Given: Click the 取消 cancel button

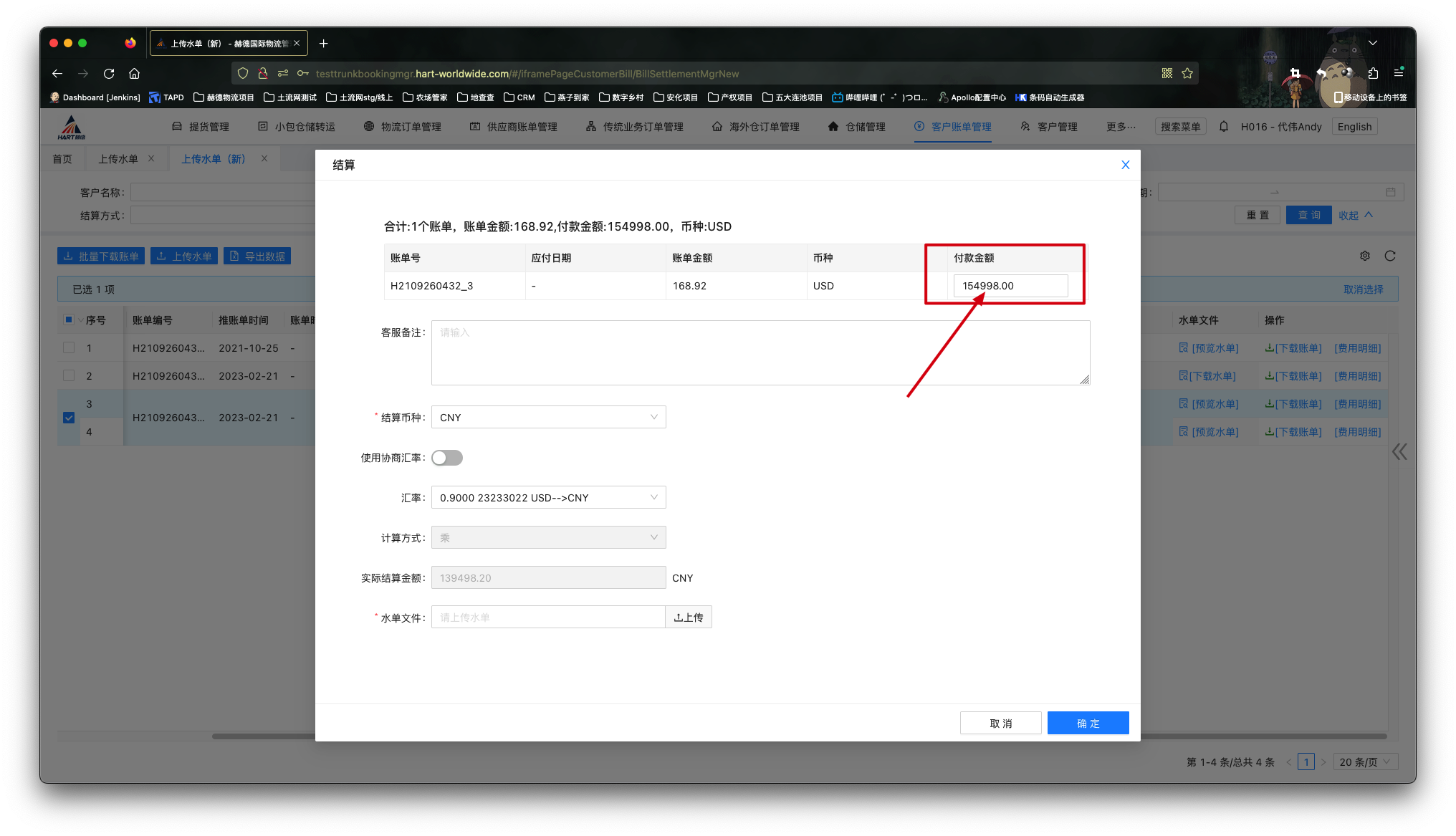Looking at the screenshot, I should coord(1000,724).
